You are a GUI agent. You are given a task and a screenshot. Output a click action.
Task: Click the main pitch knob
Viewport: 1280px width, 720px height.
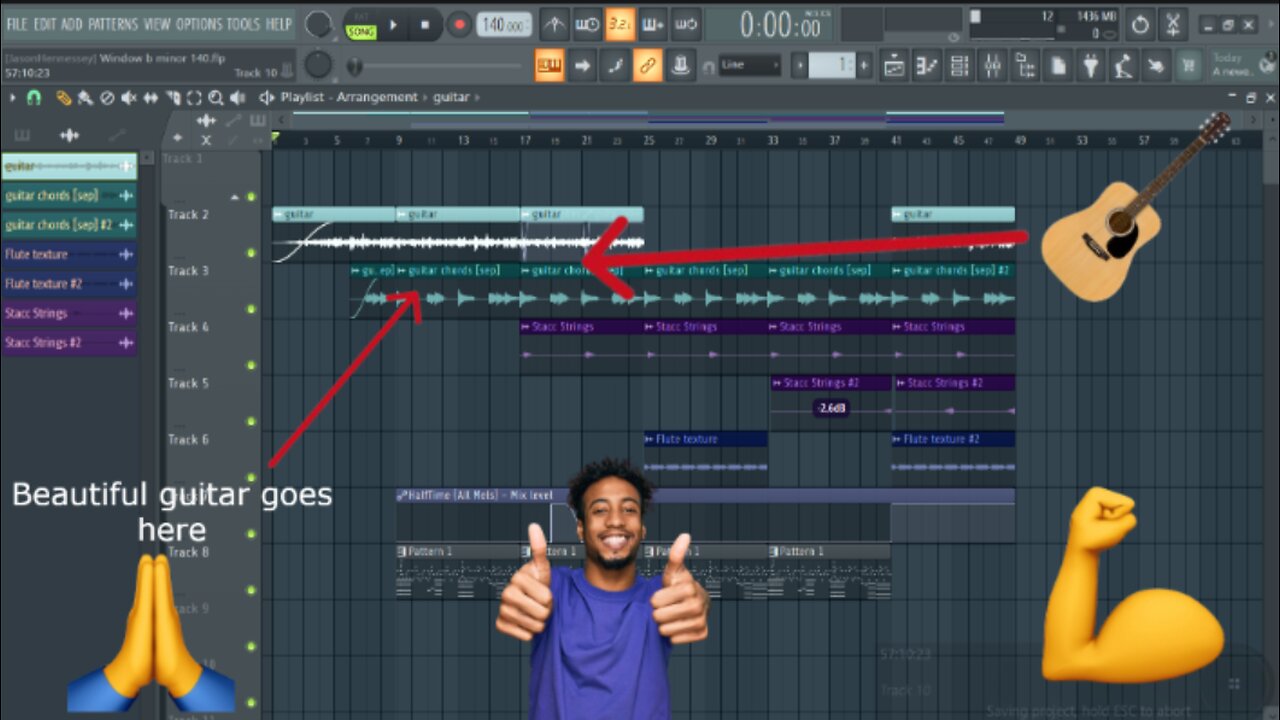pyautogui.click(x=318, y=65)
